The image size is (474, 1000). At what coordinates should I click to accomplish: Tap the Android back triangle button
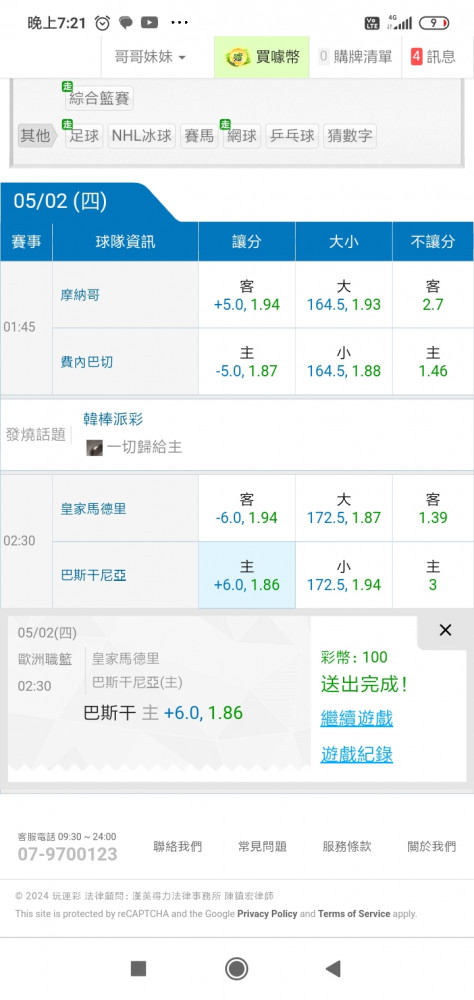tap(332, 969)
